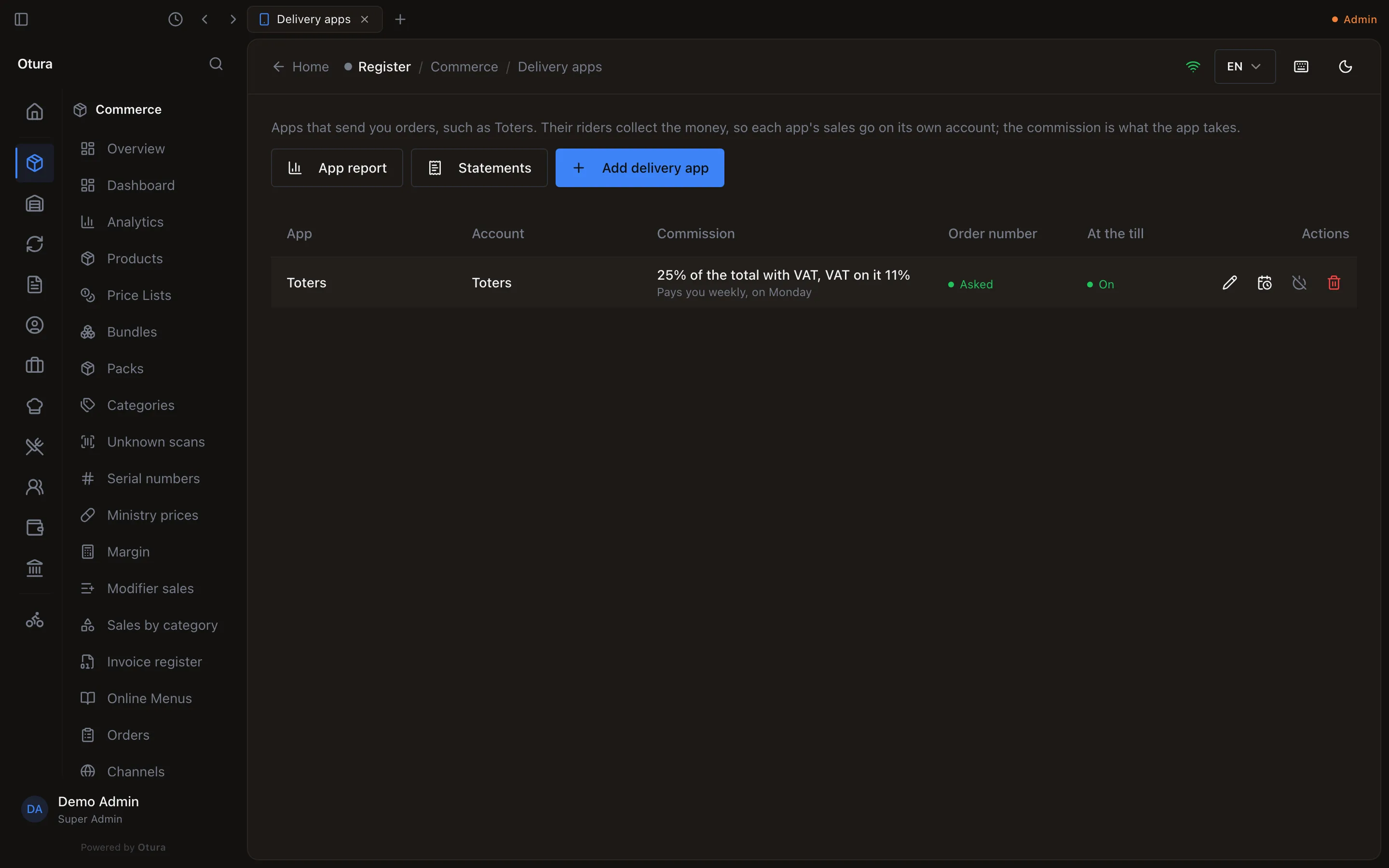Click Add delivery app button

click(x=640, y=168)
